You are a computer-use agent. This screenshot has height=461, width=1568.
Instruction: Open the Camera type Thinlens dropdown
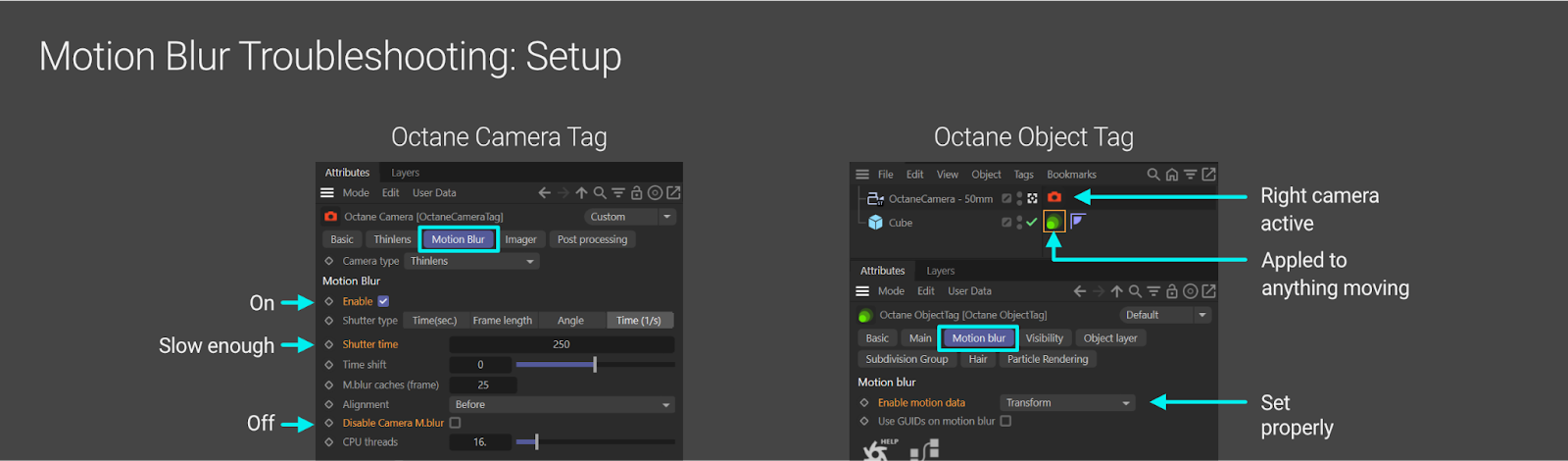(472, 261)
